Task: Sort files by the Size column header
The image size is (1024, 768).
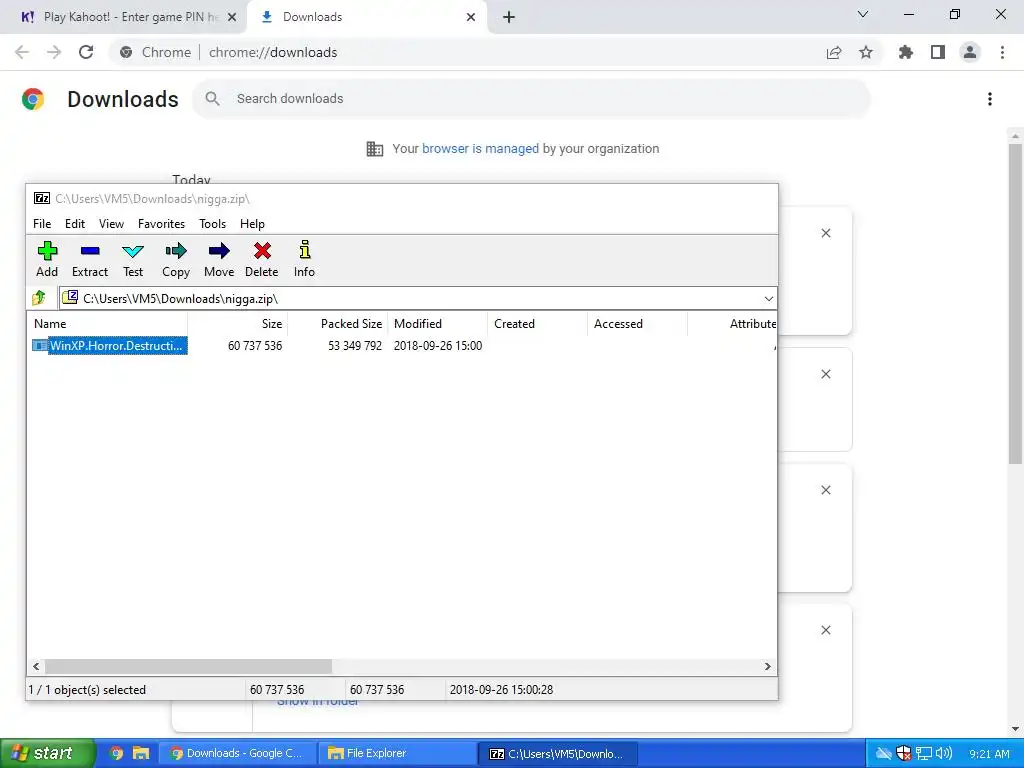Action: [x=238, y=324]
